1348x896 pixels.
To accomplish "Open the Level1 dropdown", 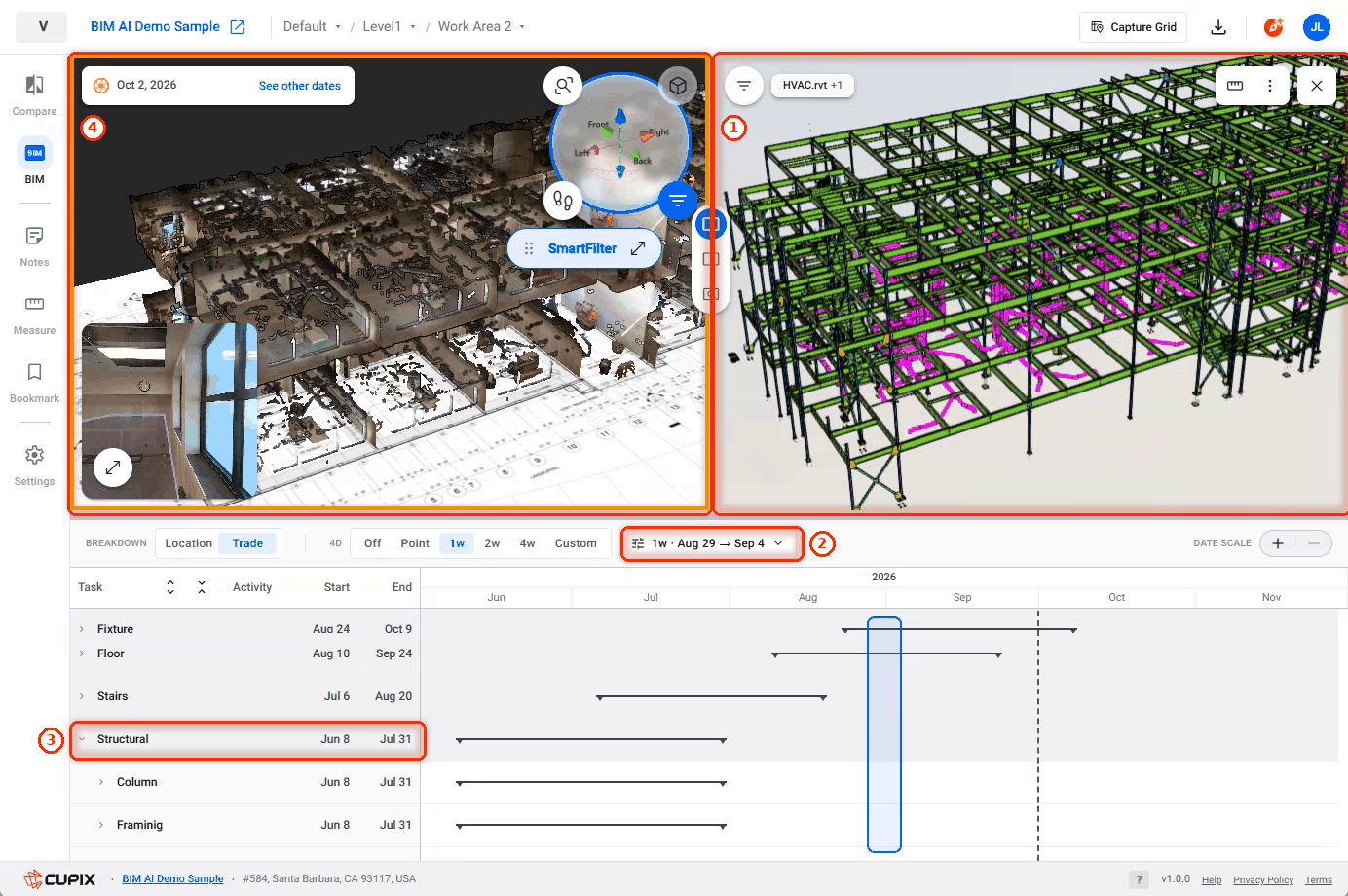I will pyautogui.click(x=389, y=27).
